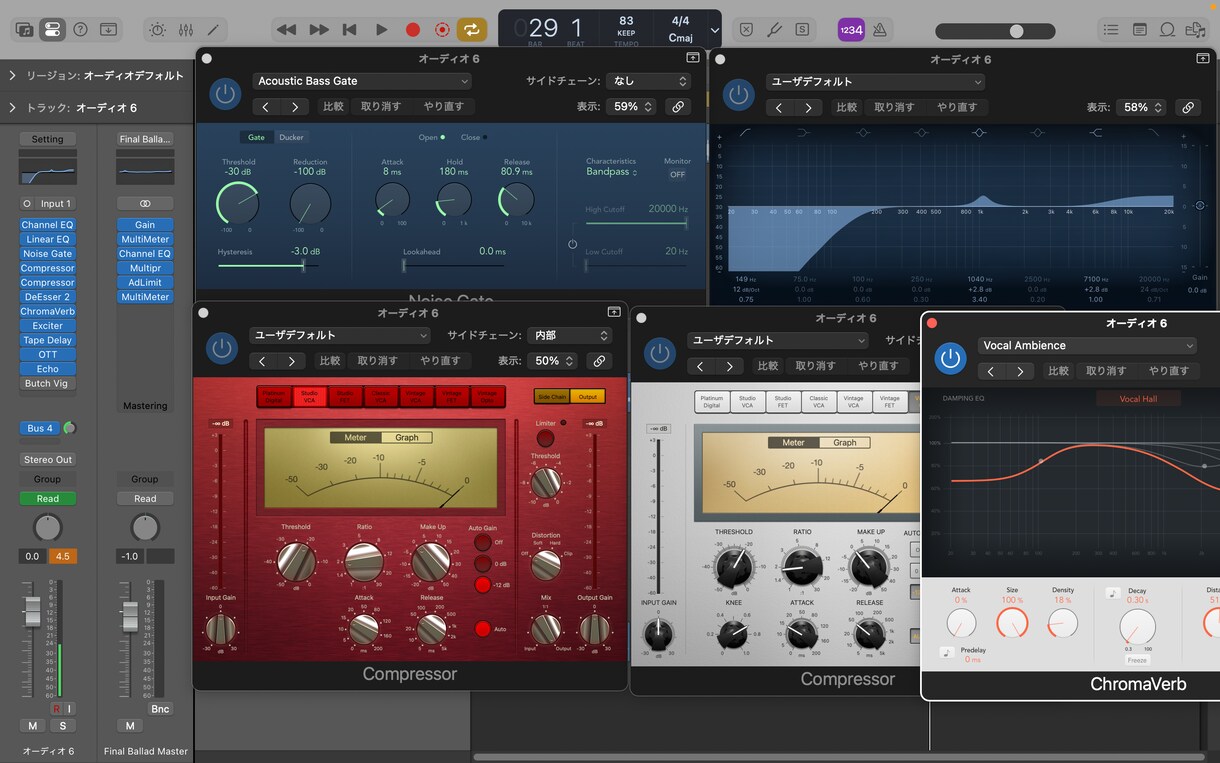The height and width of the screenshot is (763, 1220).
Task: Select Graph view in red Compressor
Action: coord(407,437)
